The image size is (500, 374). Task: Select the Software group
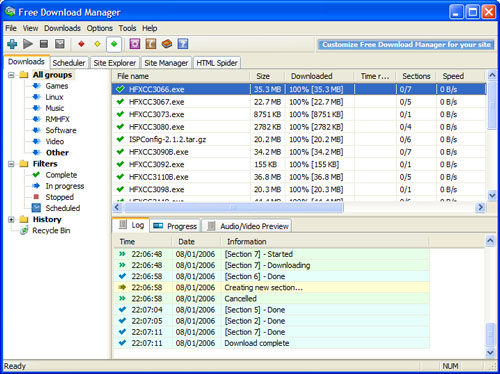(x=61, y=130)
